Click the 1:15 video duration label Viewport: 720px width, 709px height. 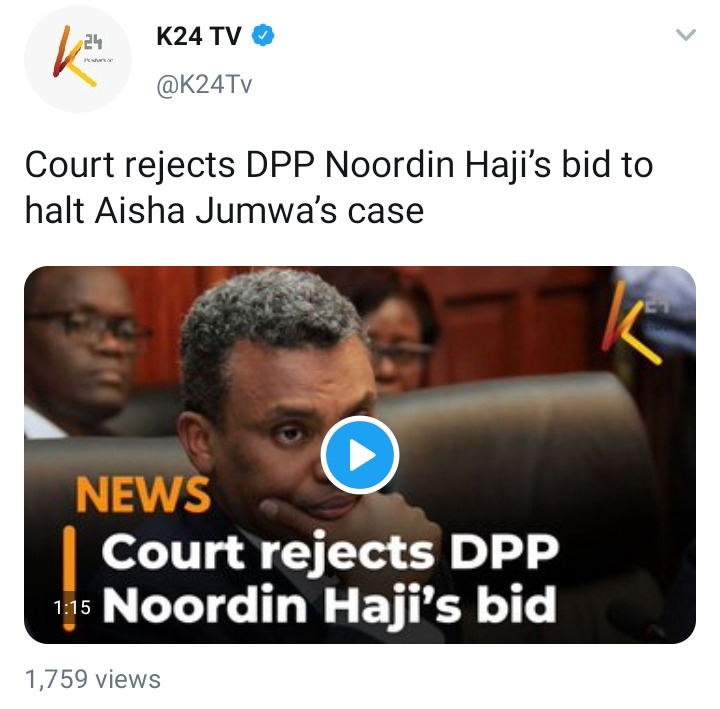coord(72,608)
